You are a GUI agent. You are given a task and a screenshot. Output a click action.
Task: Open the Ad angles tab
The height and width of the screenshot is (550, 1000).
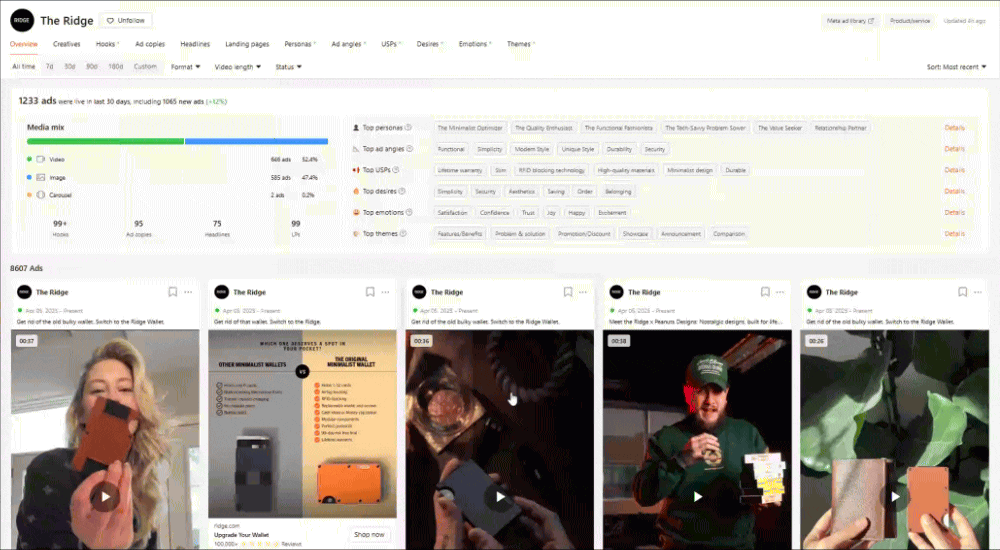pyautogui.click(x=348, y=44)
